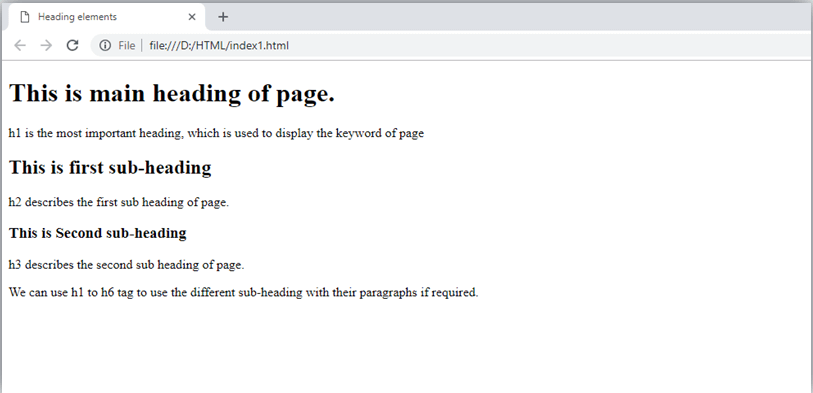This screenshot has height=393, width=813.
Task: Click the This is first sub-heading title
Action: pyautogui.click(x=110, y=167)
